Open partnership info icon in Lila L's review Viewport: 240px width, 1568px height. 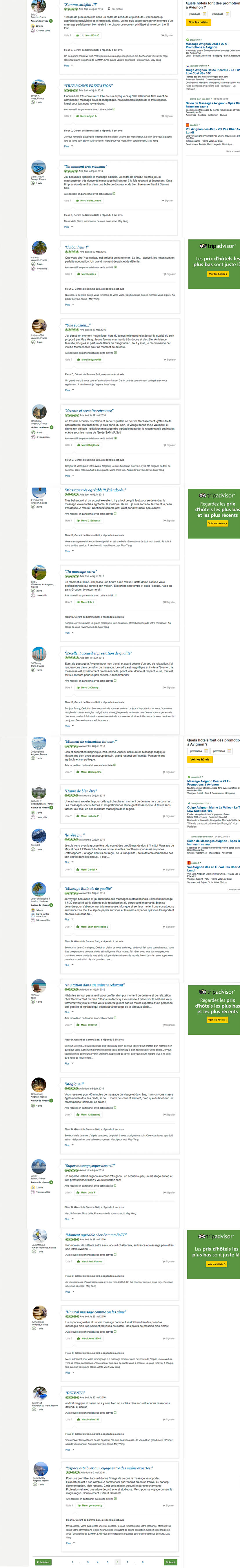coord(115,595)
